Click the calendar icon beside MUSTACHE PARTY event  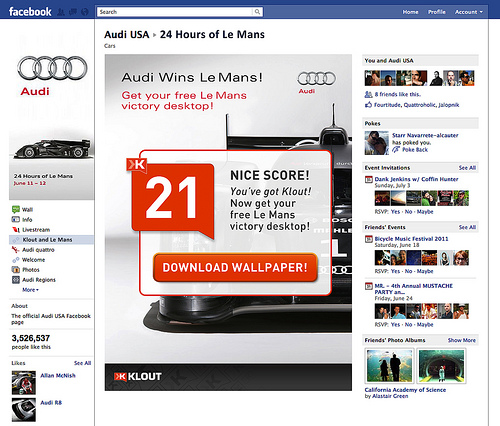pos(369,286)
